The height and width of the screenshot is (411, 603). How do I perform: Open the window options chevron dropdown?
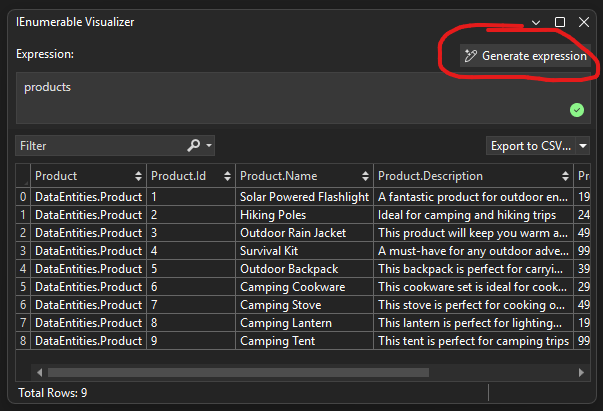[536, 23]
